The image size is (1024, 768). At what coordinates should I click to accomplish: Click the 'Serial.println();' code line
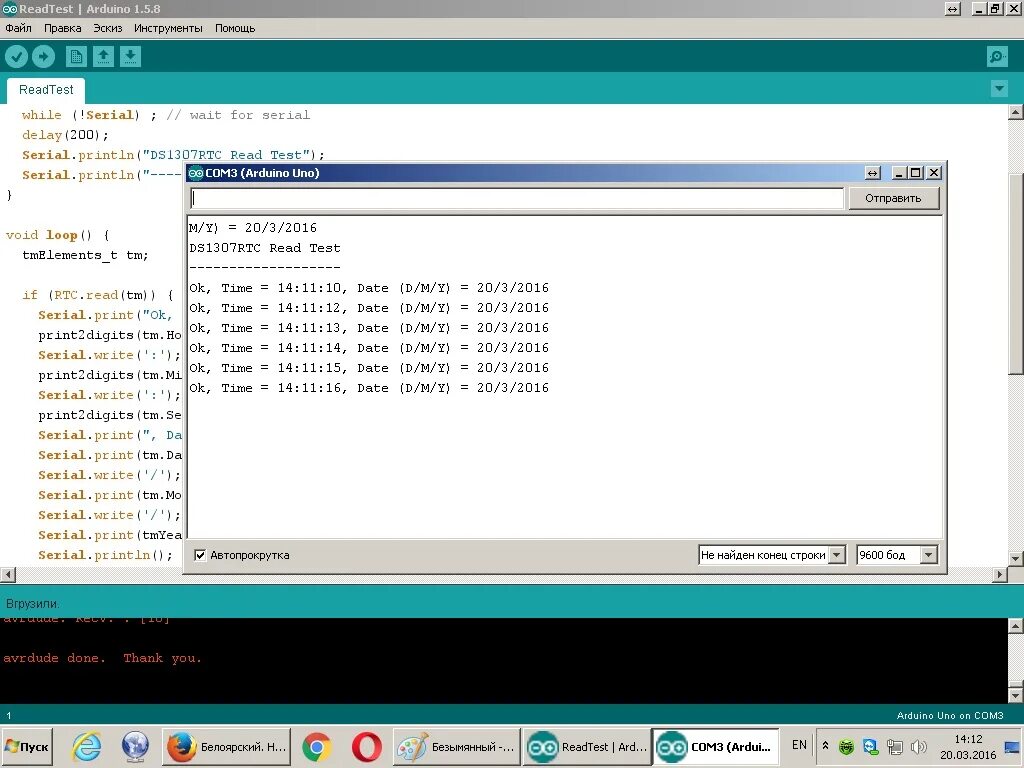coord(105,555)
